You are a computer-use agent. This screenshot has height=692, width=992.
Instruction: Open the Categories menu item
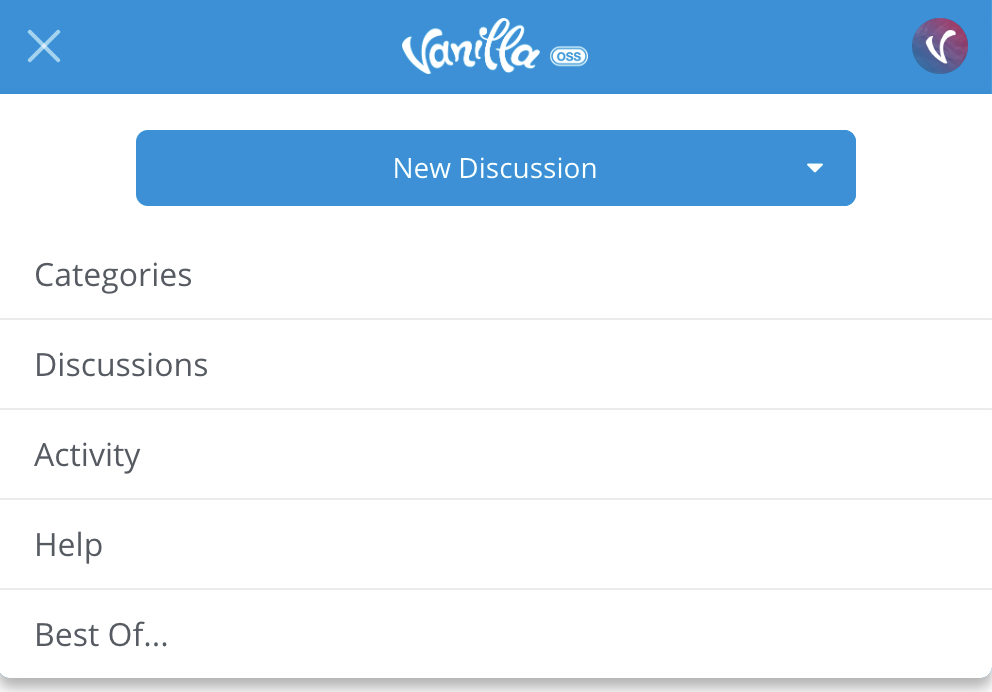113,275
